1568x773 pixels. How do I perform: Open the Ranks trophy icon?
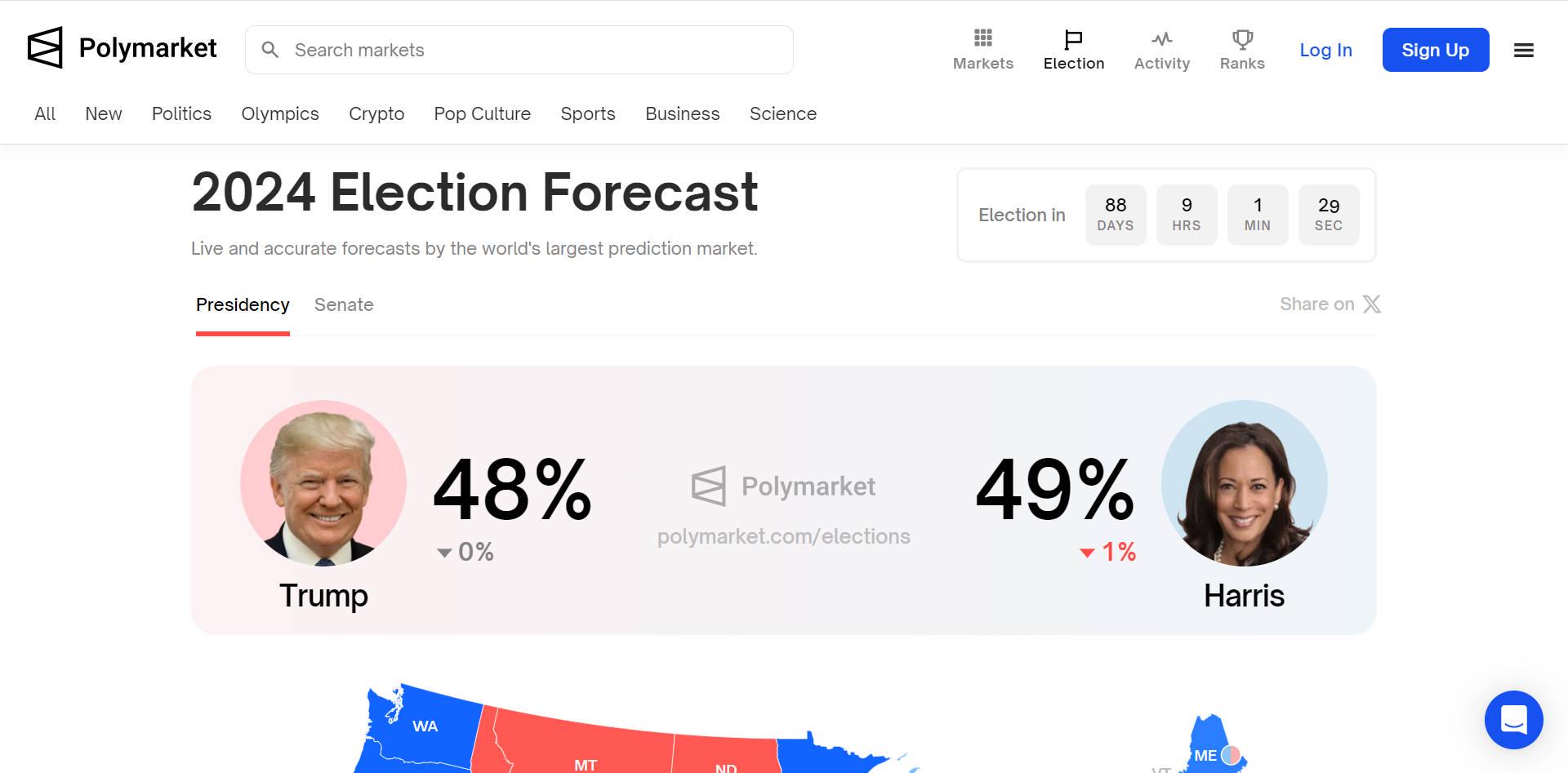(x=1241, y=39)
